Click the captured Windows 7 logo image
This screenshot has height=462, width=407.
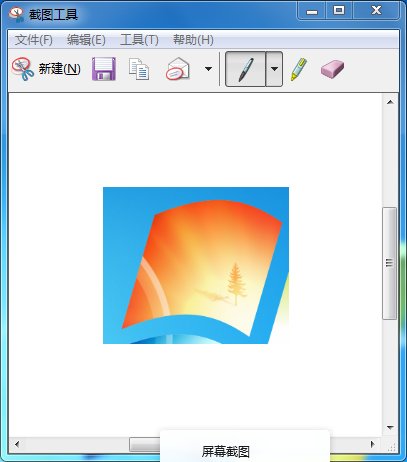(x=196, y=265)
